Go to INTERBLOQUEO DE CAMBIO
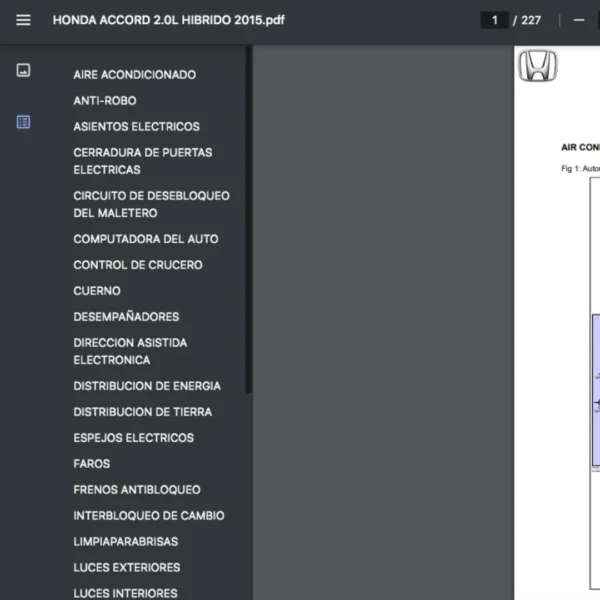 149,516
